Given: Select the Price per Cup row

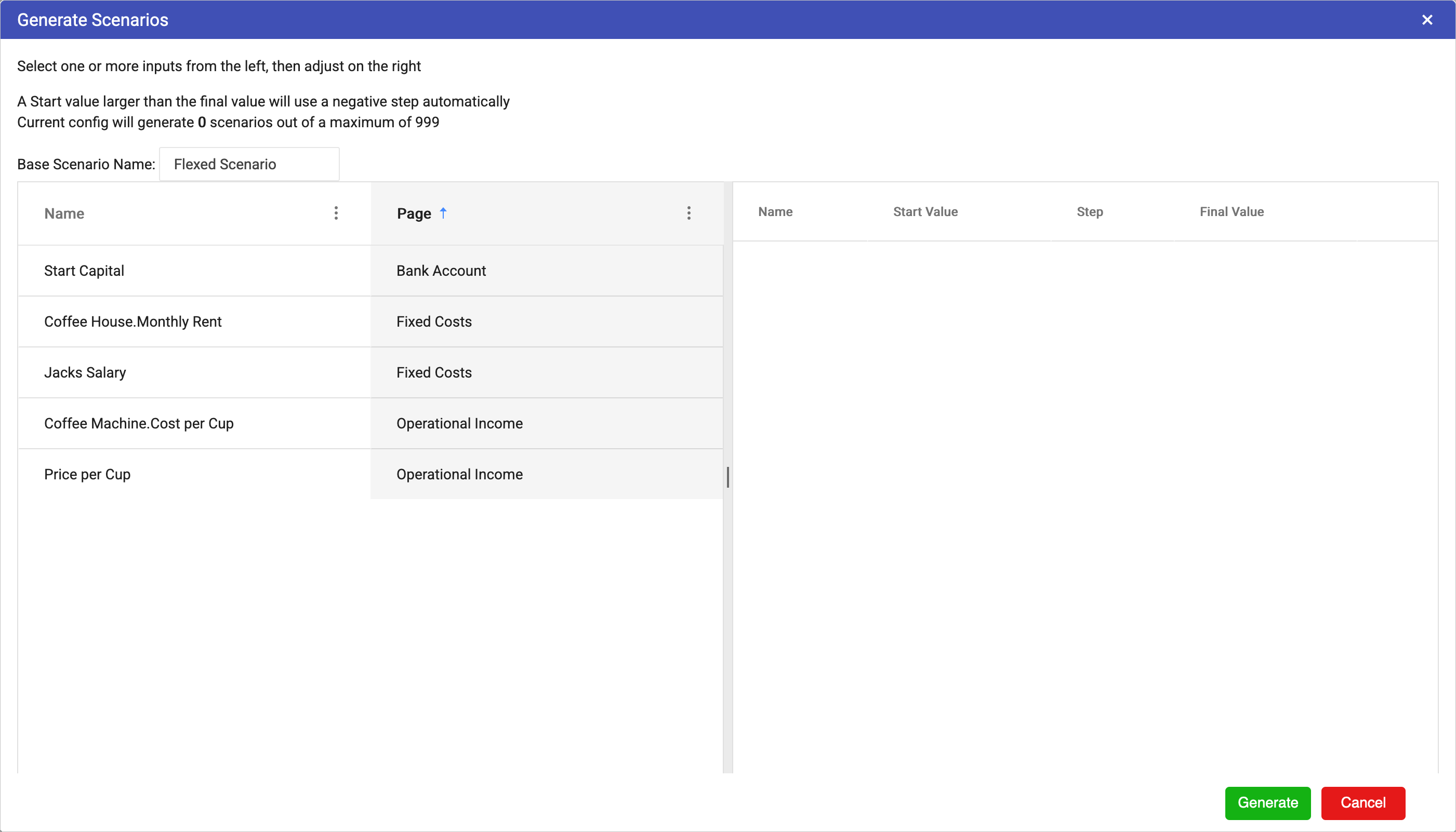Looking at the screenshot, I should coord(87,474).
